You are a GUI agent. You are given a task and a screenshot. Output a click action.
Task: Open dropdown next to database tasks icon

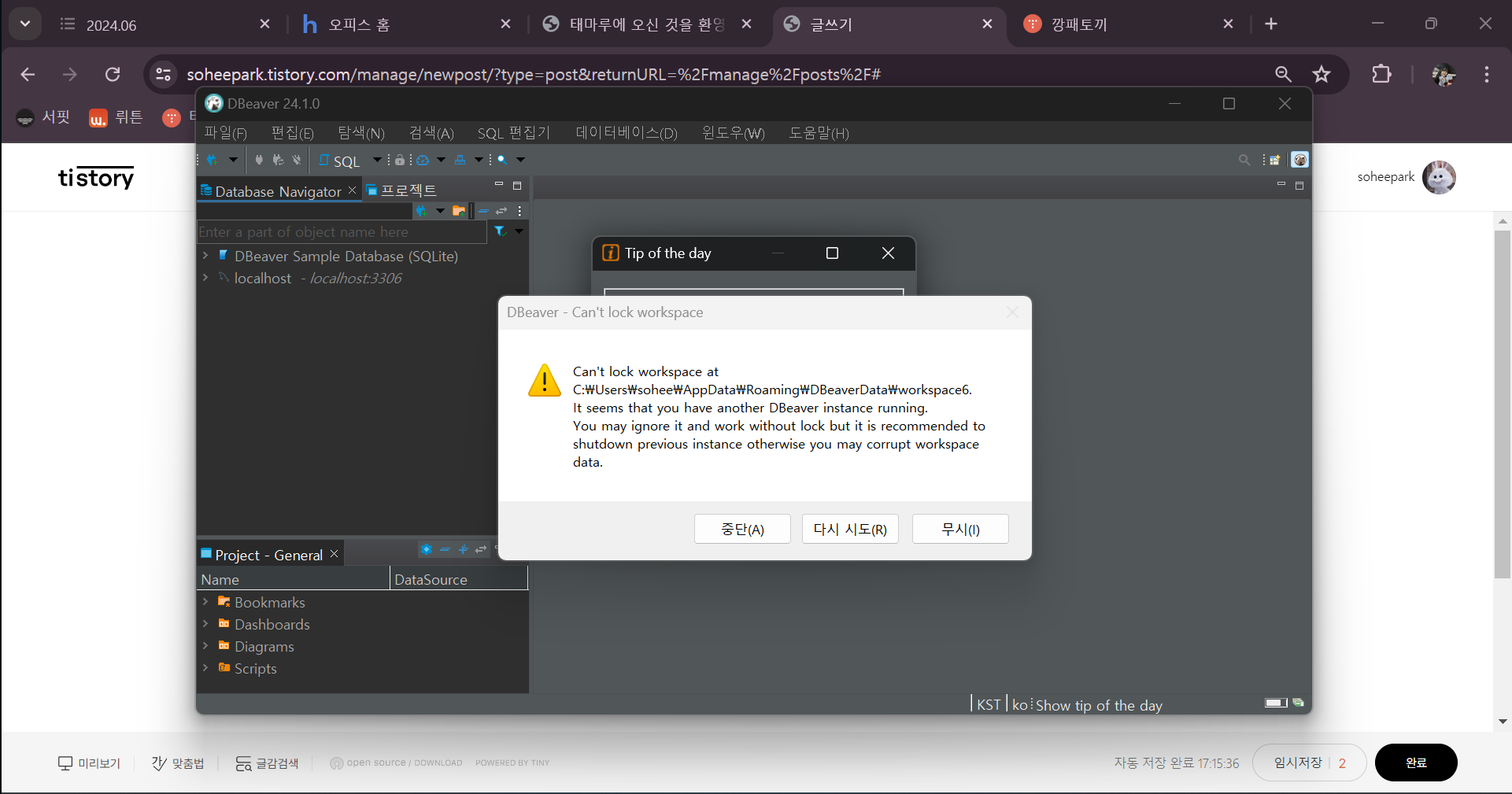point(478,160)
